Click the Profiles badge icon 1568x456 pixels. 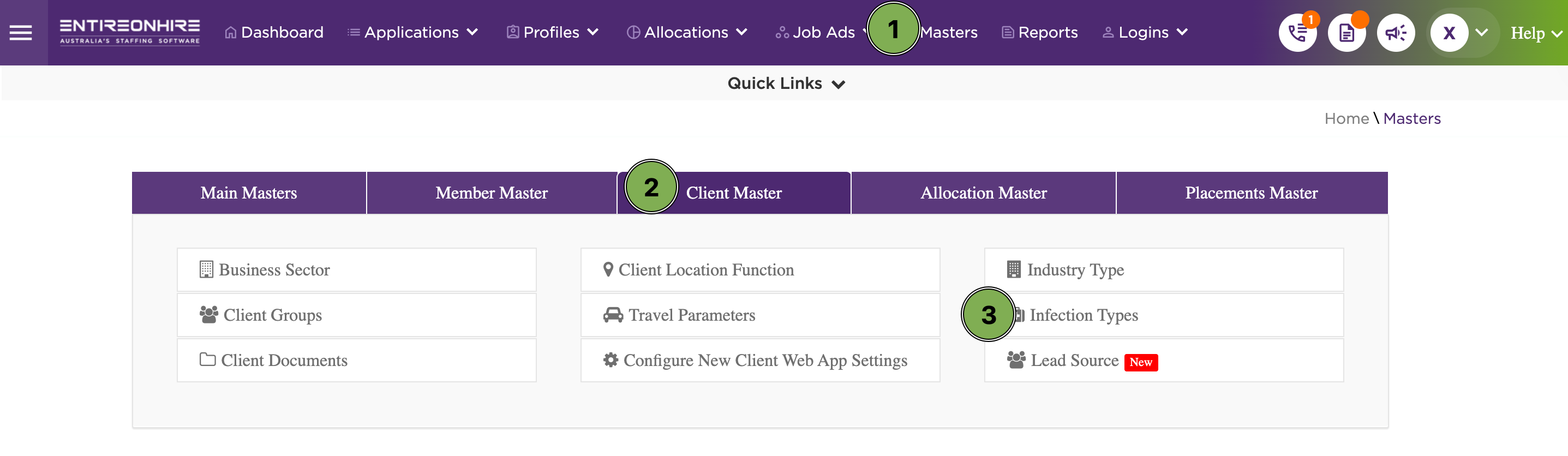(x=513, y=32)
